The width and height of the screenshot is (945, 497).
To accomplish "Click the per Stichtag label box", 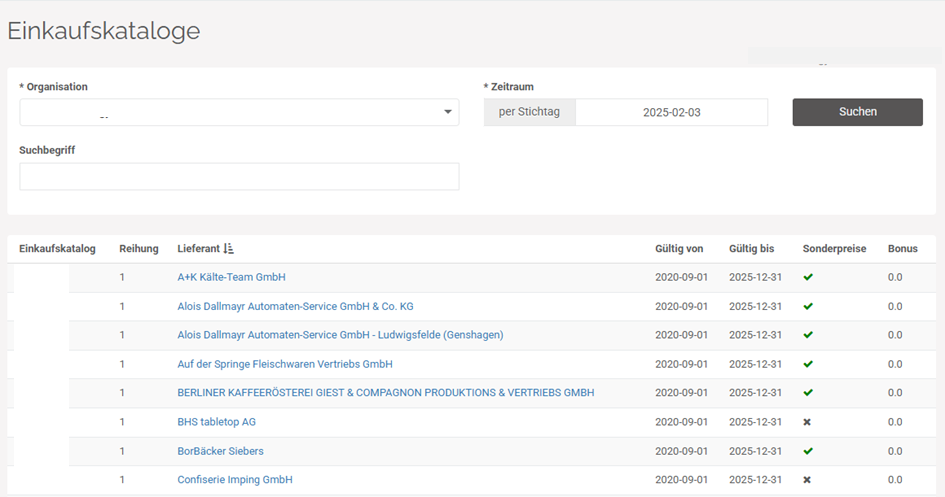I will coord(529,112).
